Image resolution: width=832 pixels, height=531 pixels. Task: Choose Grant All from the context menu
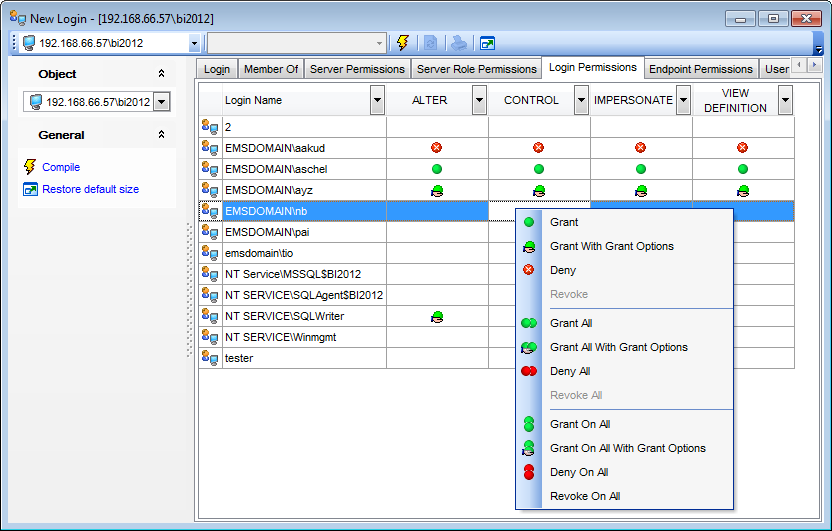click(625, 323)
